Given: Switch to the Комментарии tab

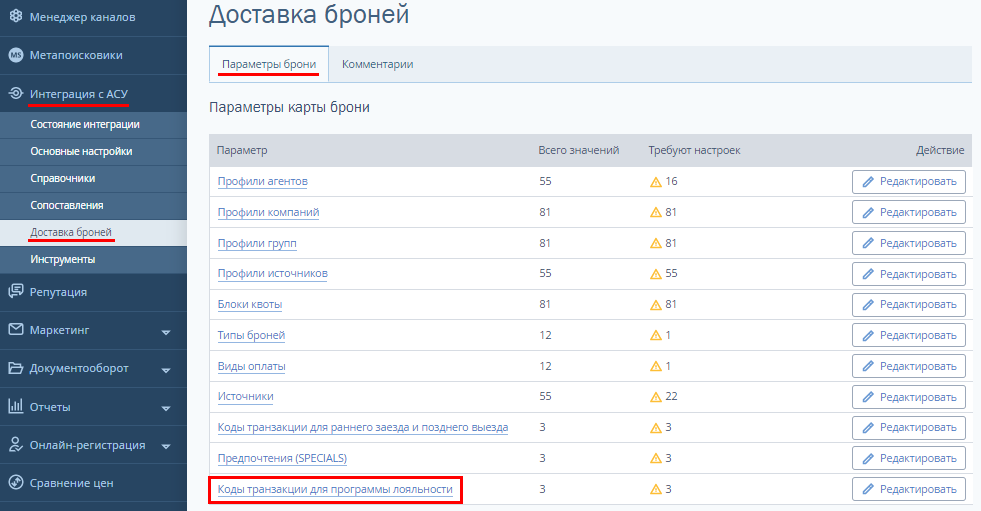Looking at the screenshot, I should [377, 64].
